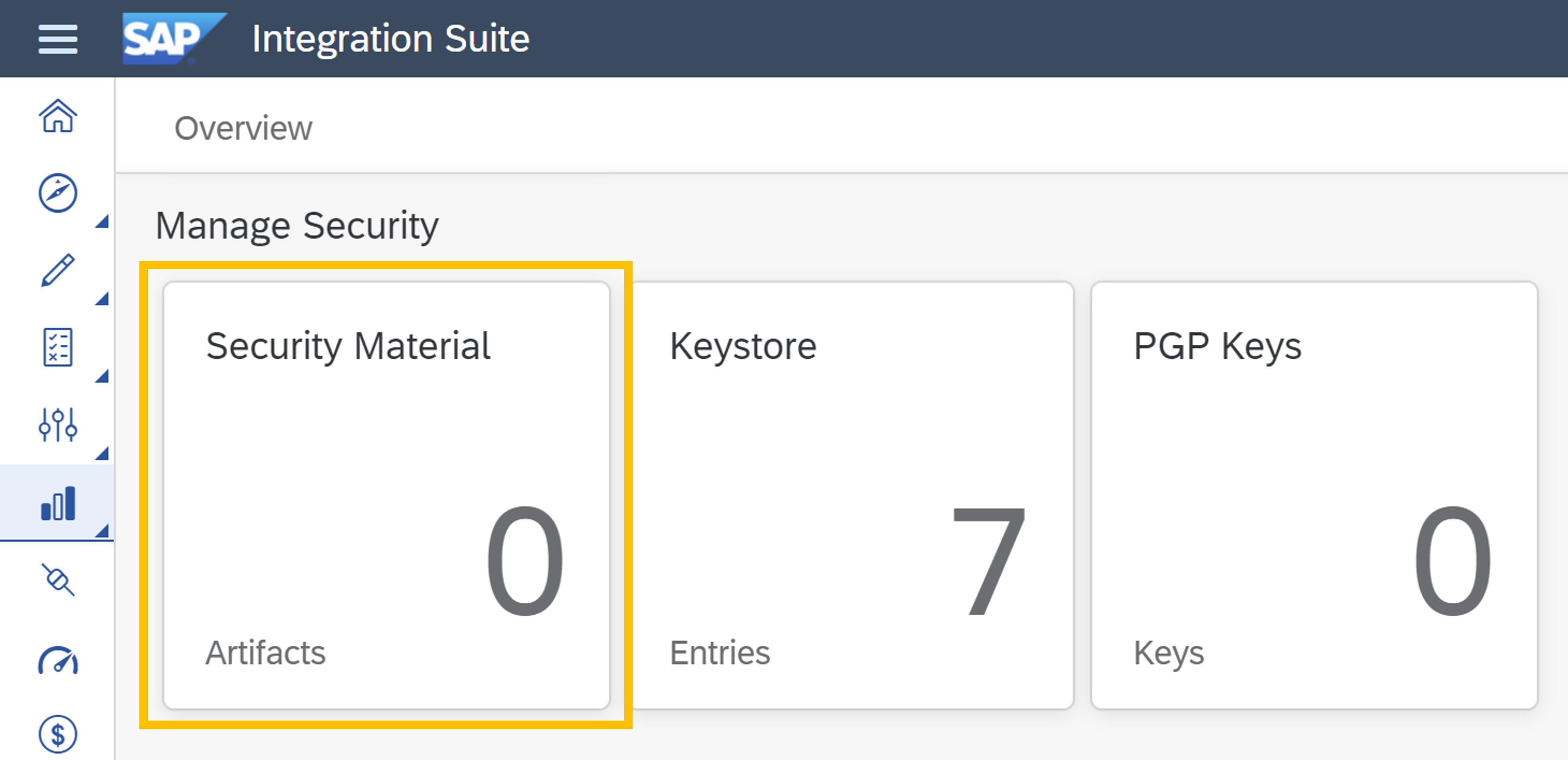Open the Security Material tile

point(386,495)
